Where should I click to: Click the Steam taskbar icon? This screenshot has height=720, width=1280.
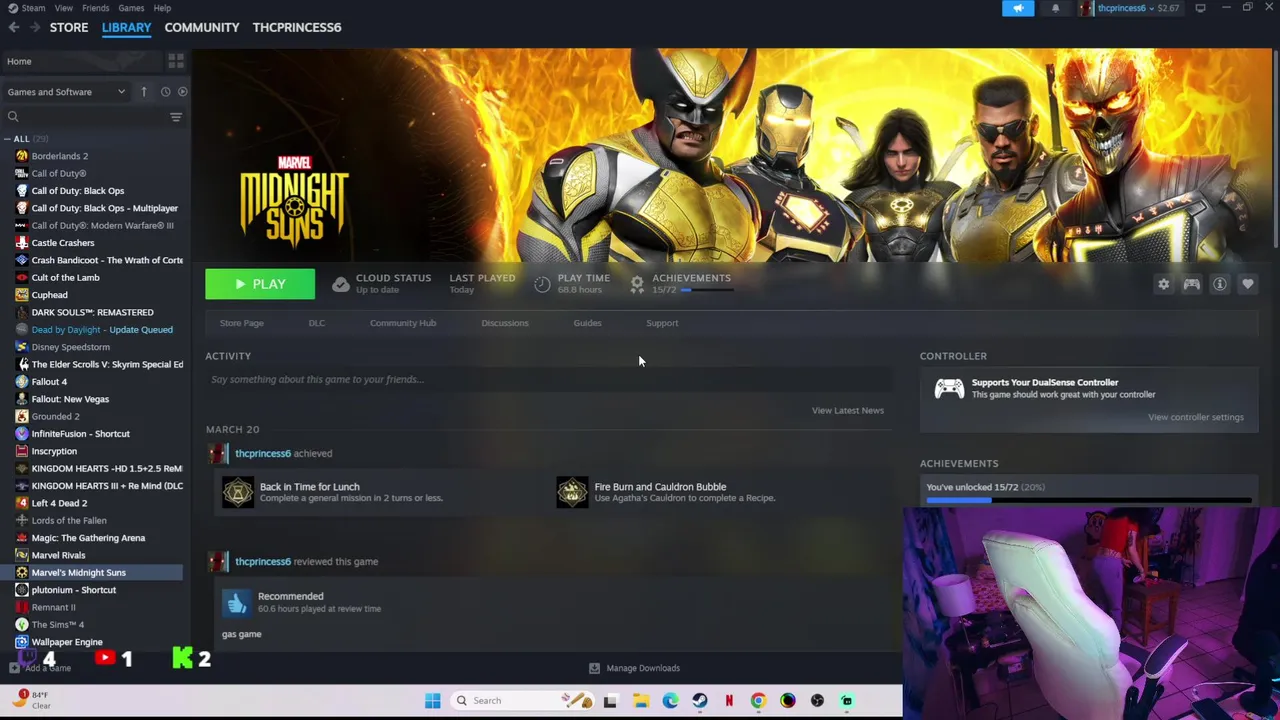click(x=700, y=701)
